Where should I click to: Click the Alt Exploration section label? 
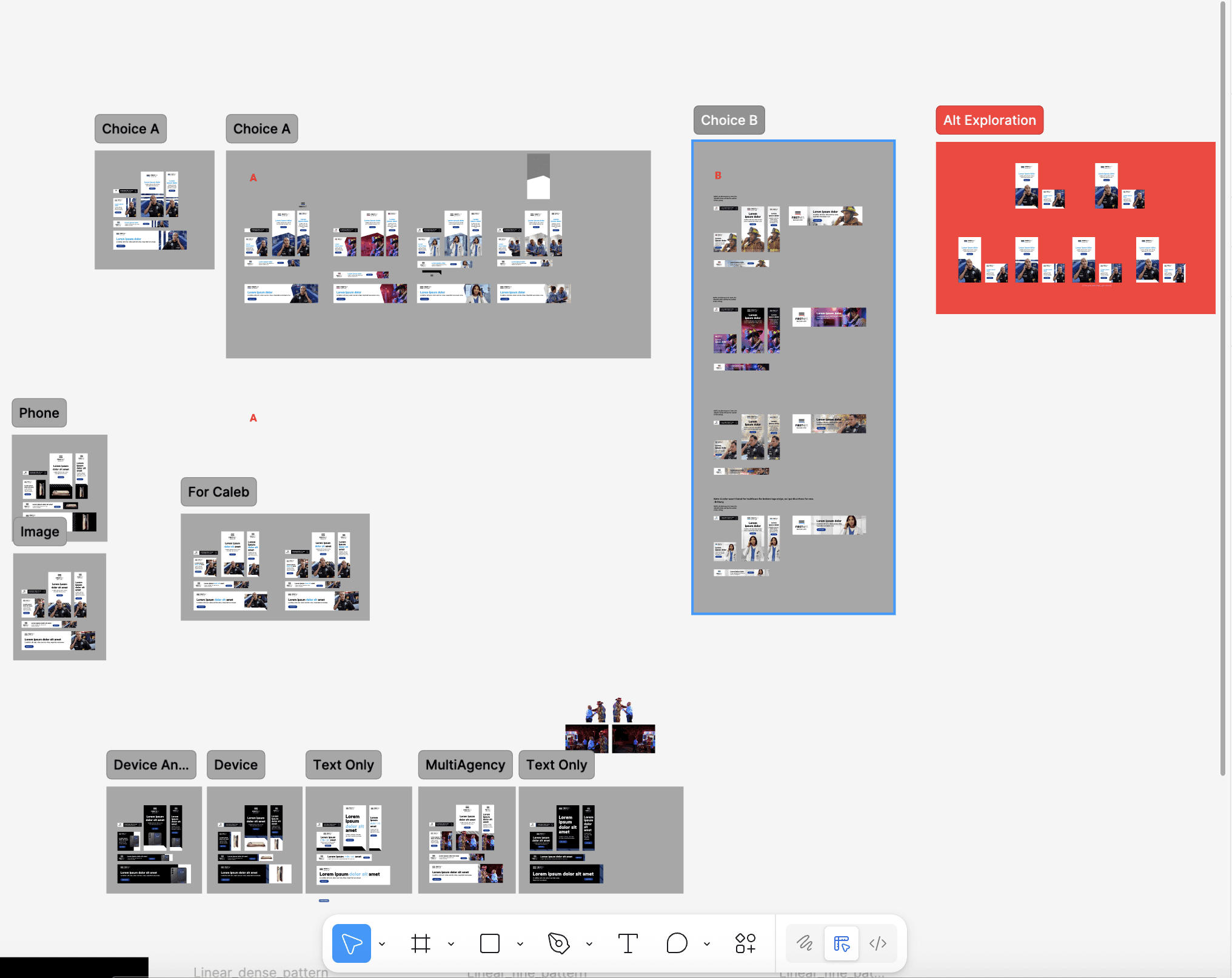(x=989, y=120)
